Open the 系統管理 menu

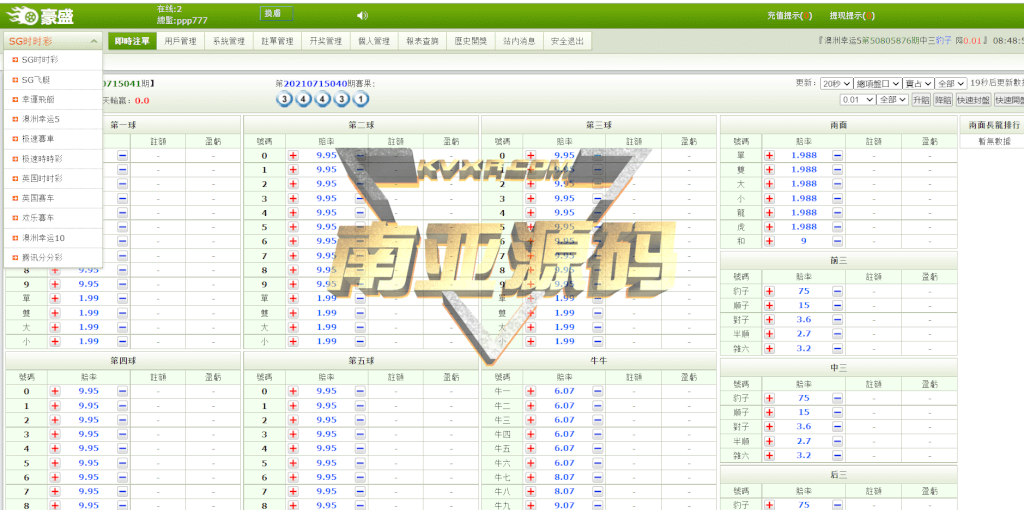click(229, 41)
